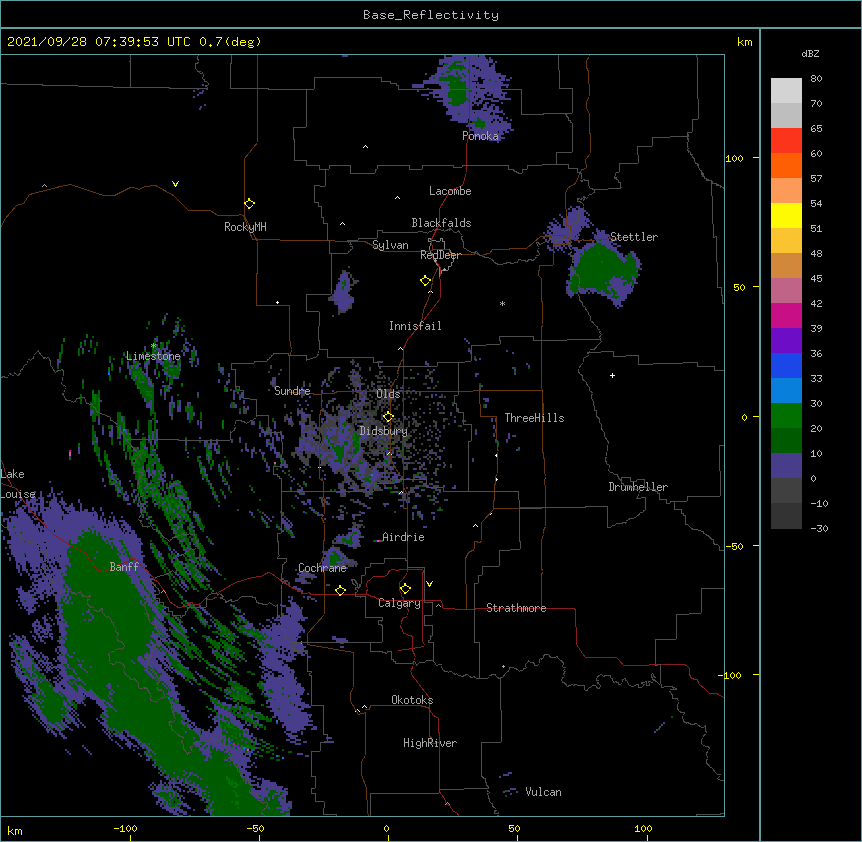Screen dimensions: 862x842
Task: Click the yellow diamond marker above RockyMH
Action: (249, 204)
